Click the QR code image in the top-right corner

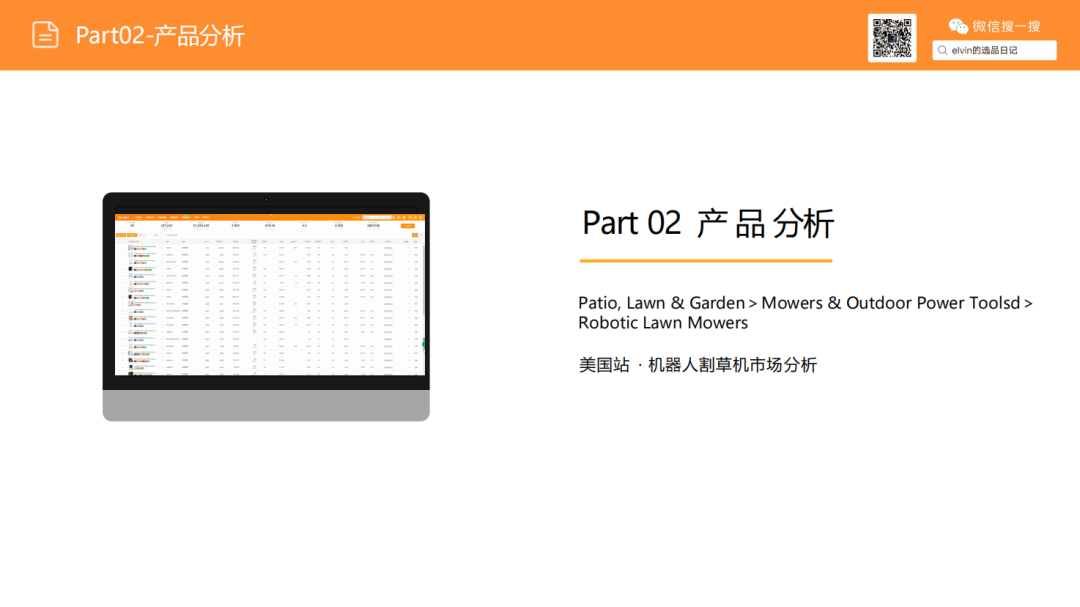892,36
